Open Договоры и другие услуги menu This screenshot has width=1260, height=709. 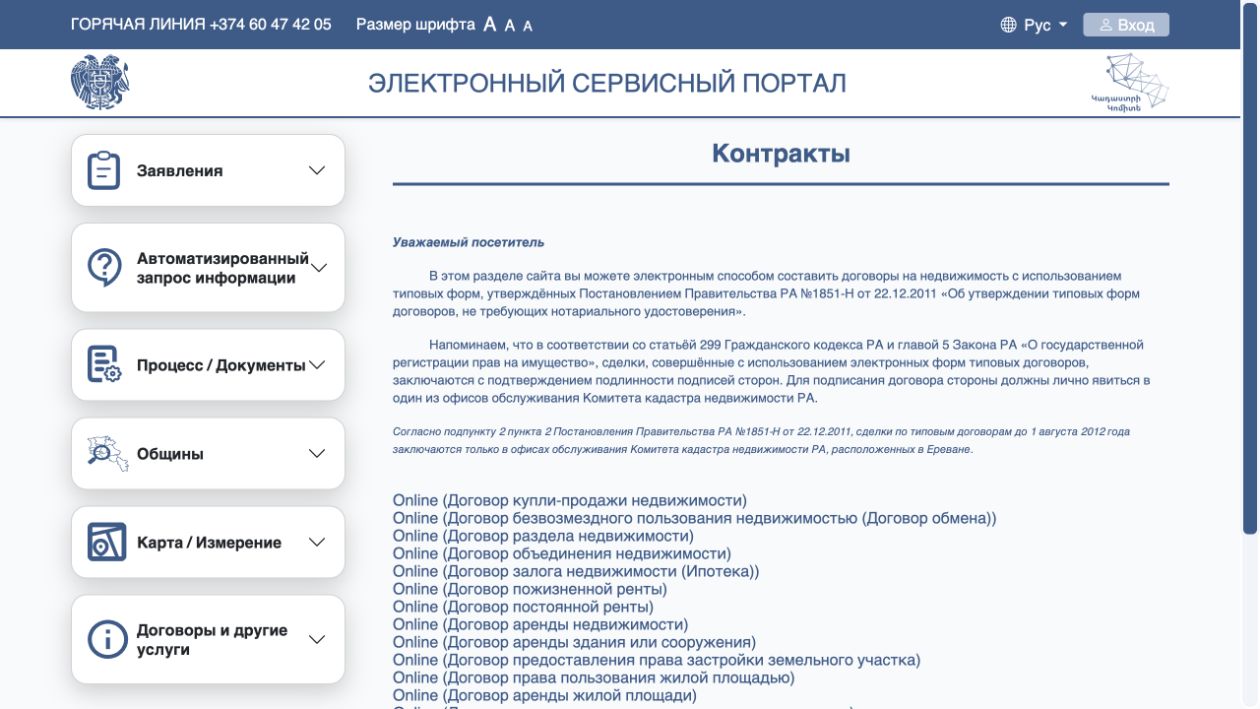pyautogui.click(x=208, y=640)
